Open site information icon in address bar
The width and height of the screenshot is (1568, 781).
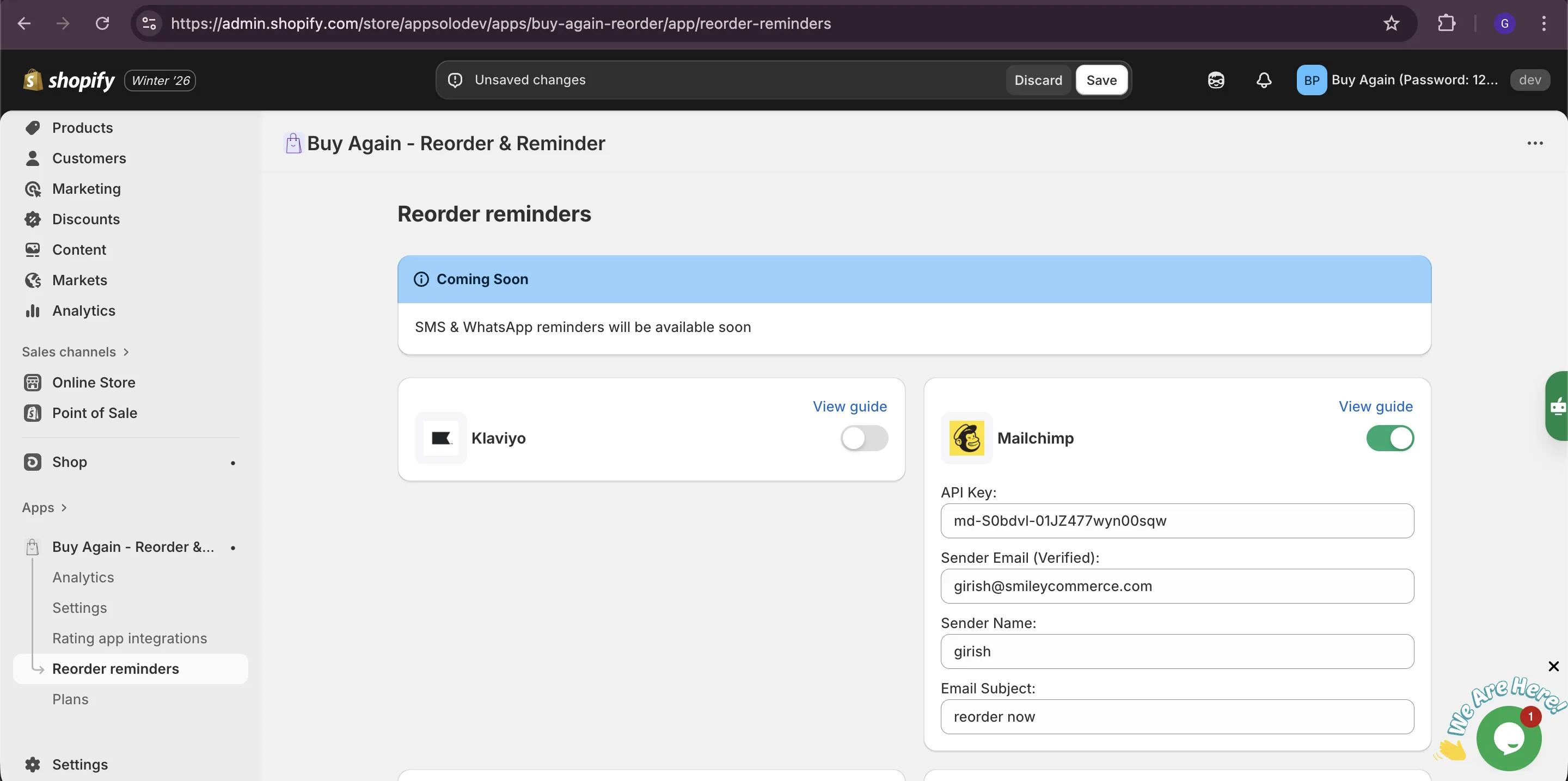point(149,24)
